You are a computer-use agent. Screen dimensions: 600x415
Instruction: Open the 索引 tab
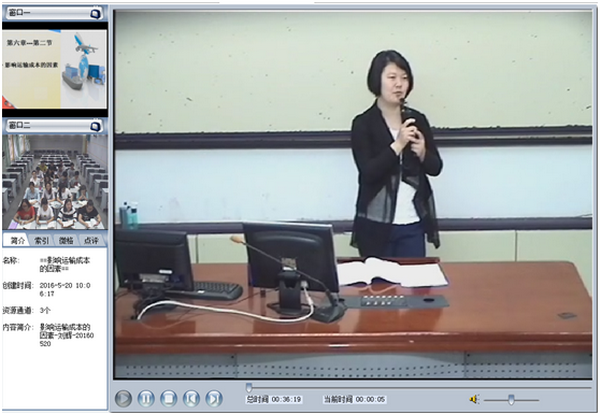coord(42,240)
